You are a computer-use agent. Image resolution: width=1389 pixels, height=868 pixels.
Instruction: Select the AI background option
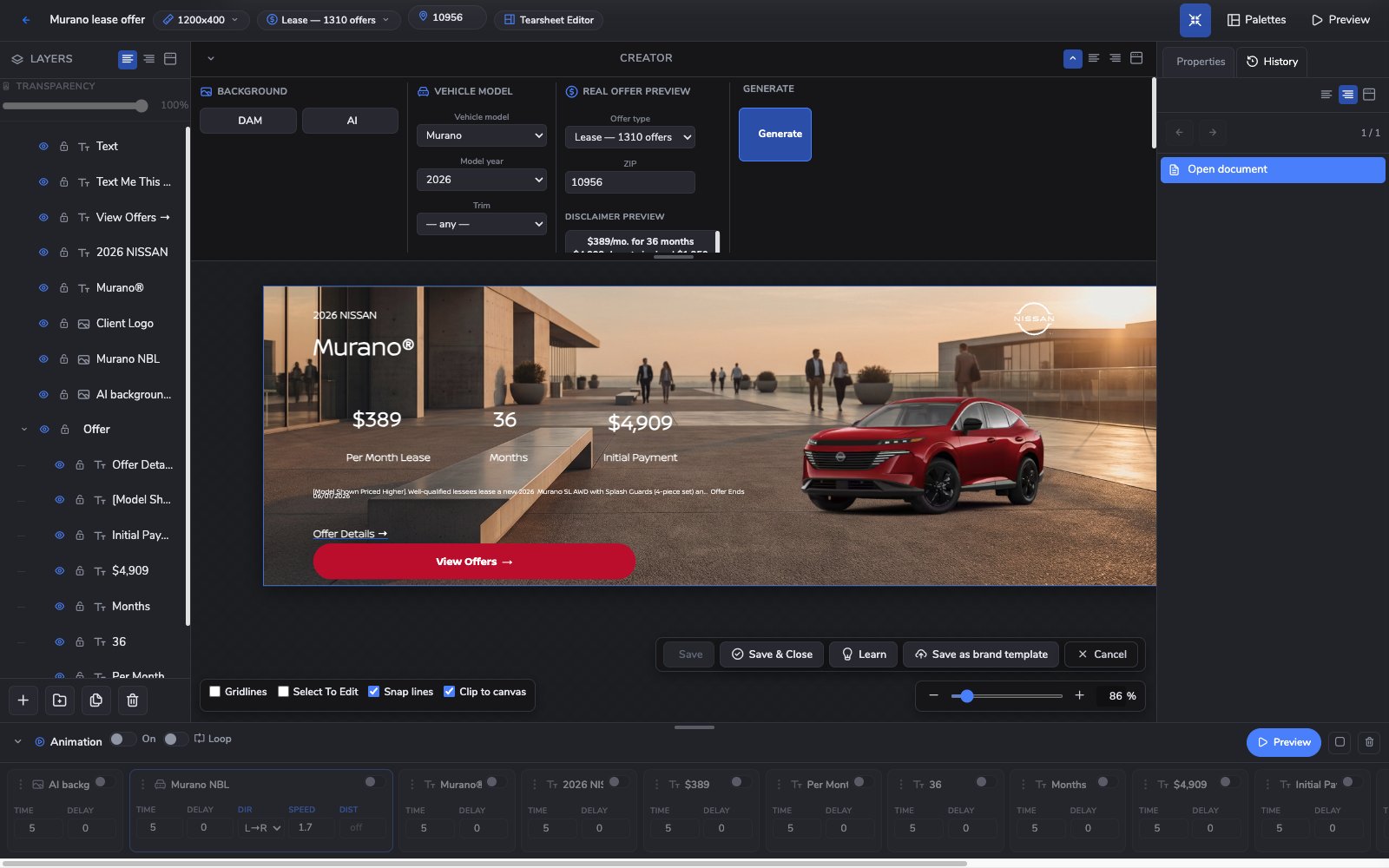pos(351,121)
